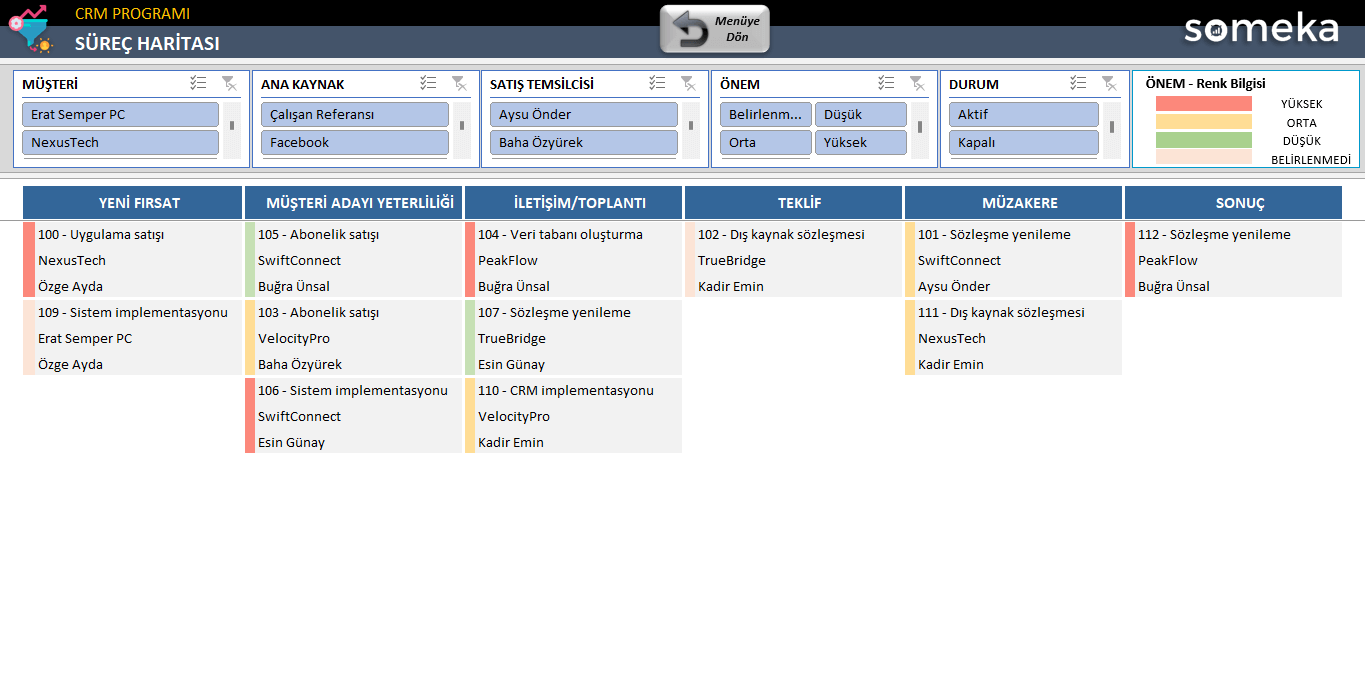Viewport: 1365px width, 700px height.
Task: Clear the DURUM slicer filter
Action: coord(1109,84)
